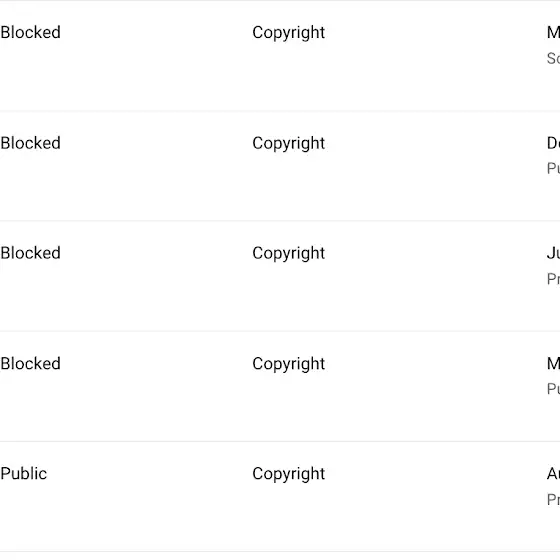This screenshot has width=560, height=560.
Task: Click gray 'Pu' subtext in the fourth row
Action: pyautogui.click(x=553, y=389)
